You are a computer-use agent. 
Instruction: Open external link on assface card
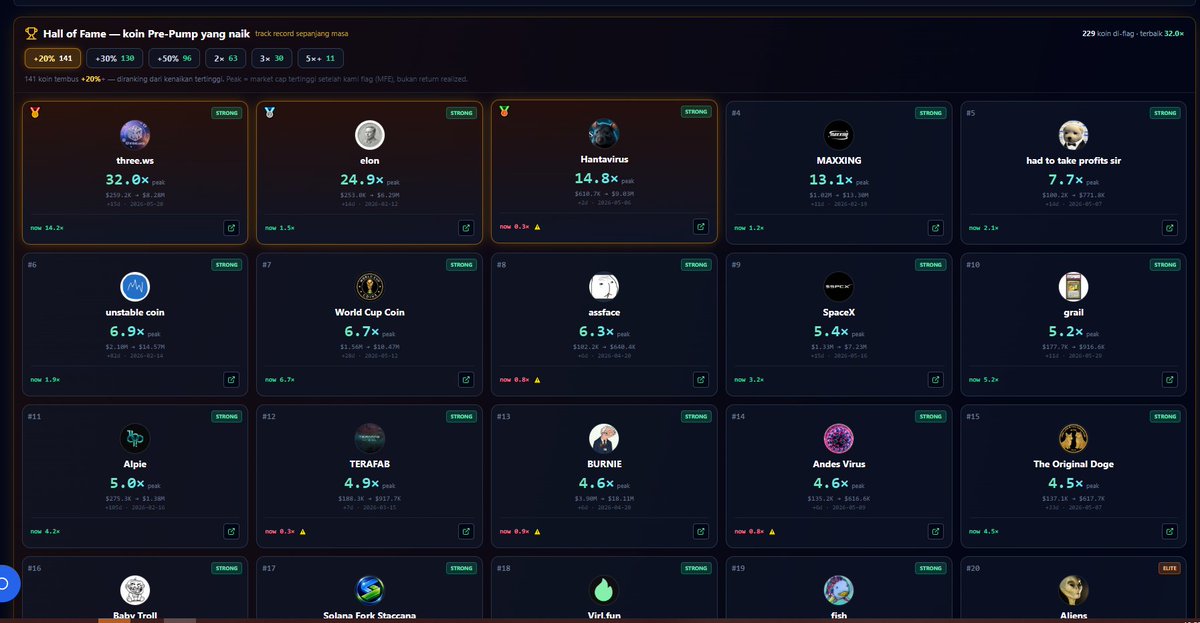click(x=700, y=379)
